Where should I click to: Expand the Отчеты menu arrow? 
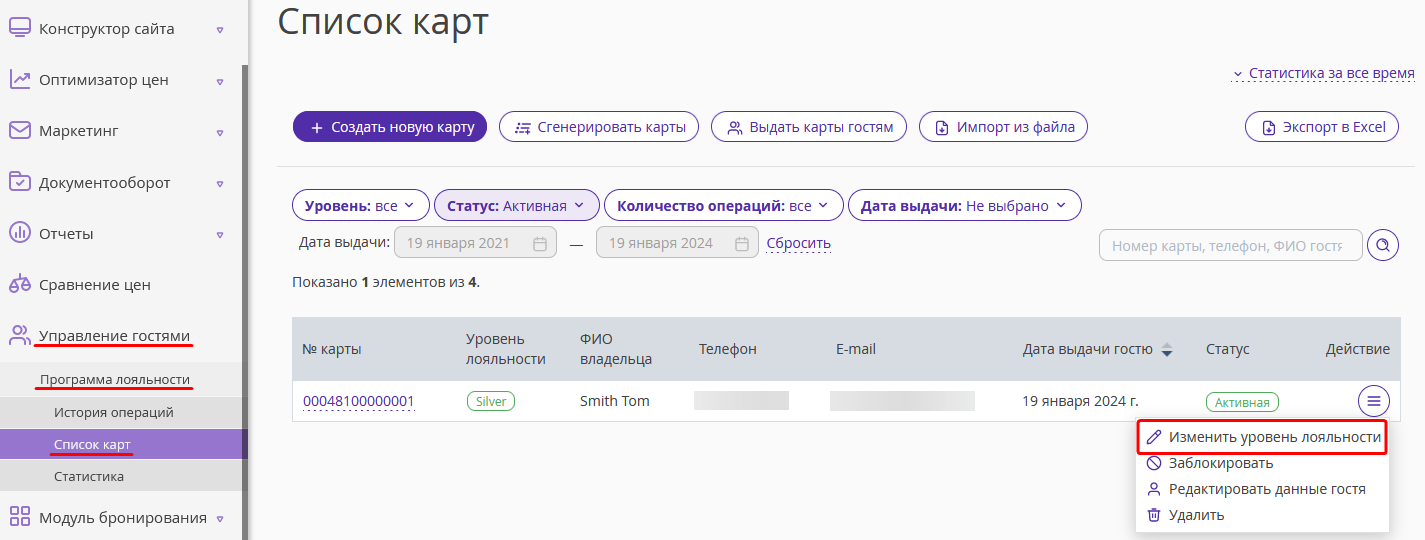tap(220, 234)
